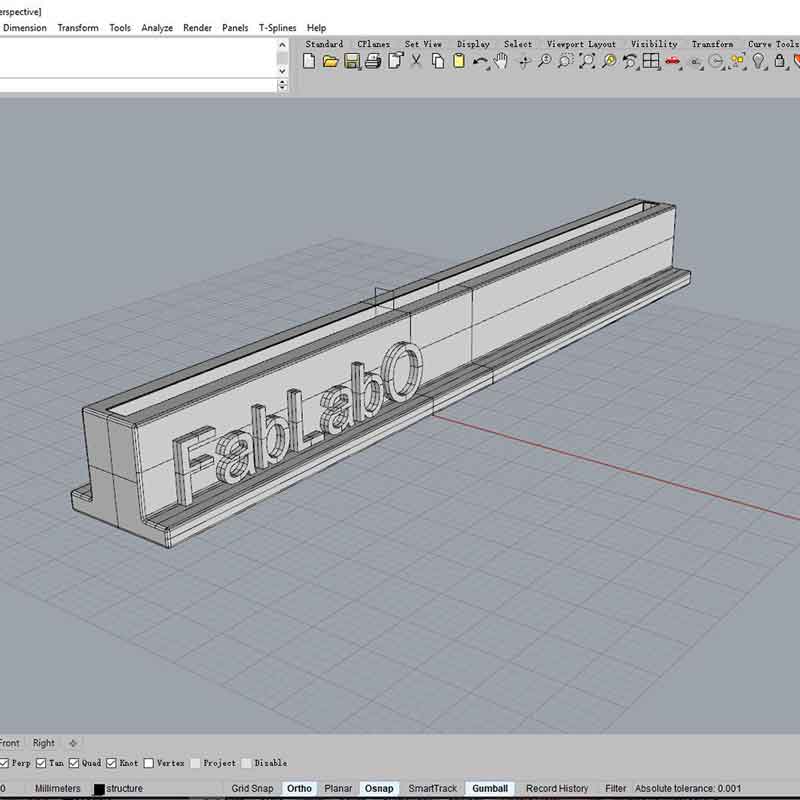This screenshot has height=800, width=800.
Task: Undo the last action
Action: [479, 62]
